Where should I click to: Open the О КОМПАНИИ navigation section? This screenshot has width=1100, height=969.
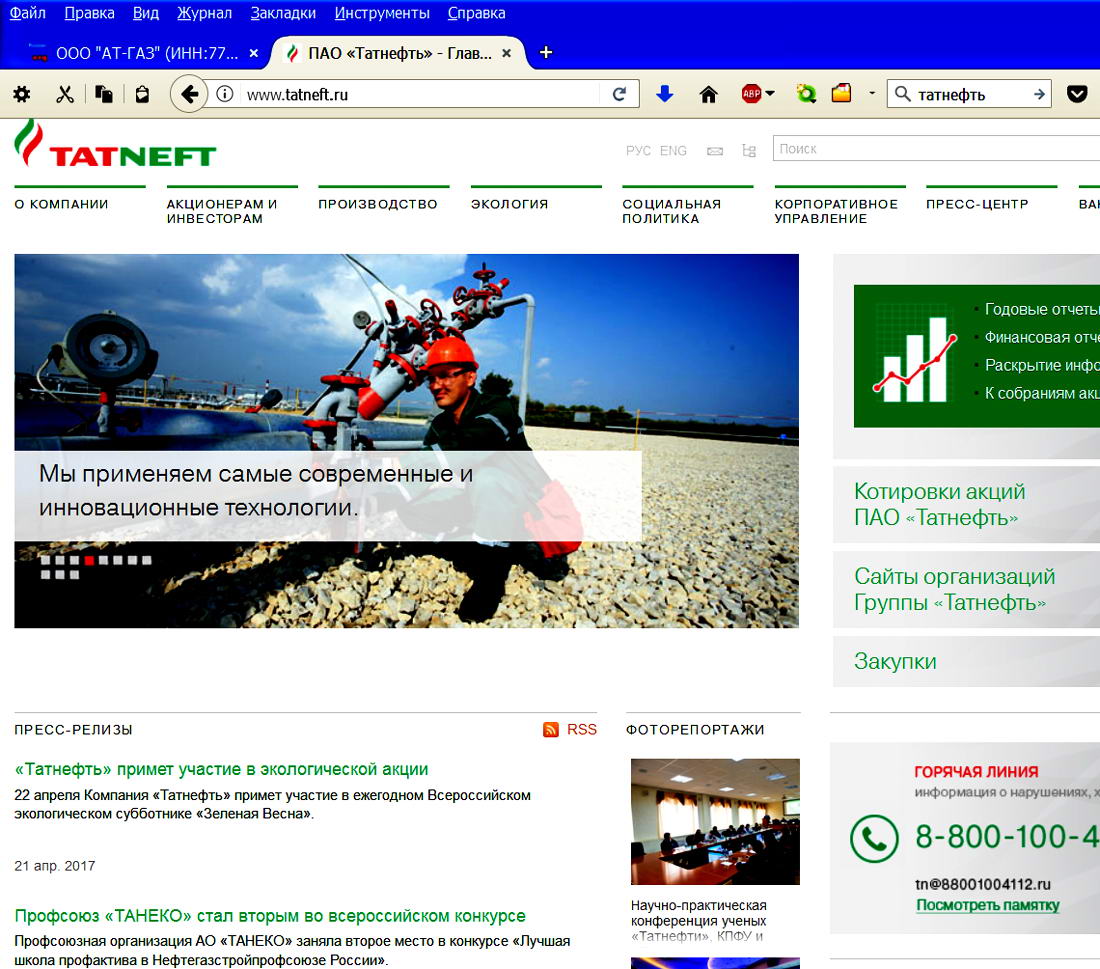(x=62, y=204)
